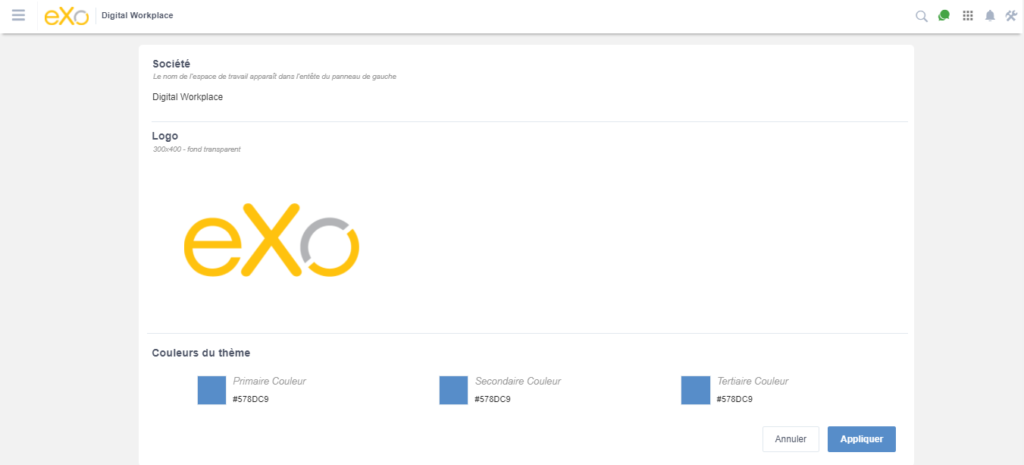
Task: Pick the Primaire Couleur swatch
Action: pos(212,390)
